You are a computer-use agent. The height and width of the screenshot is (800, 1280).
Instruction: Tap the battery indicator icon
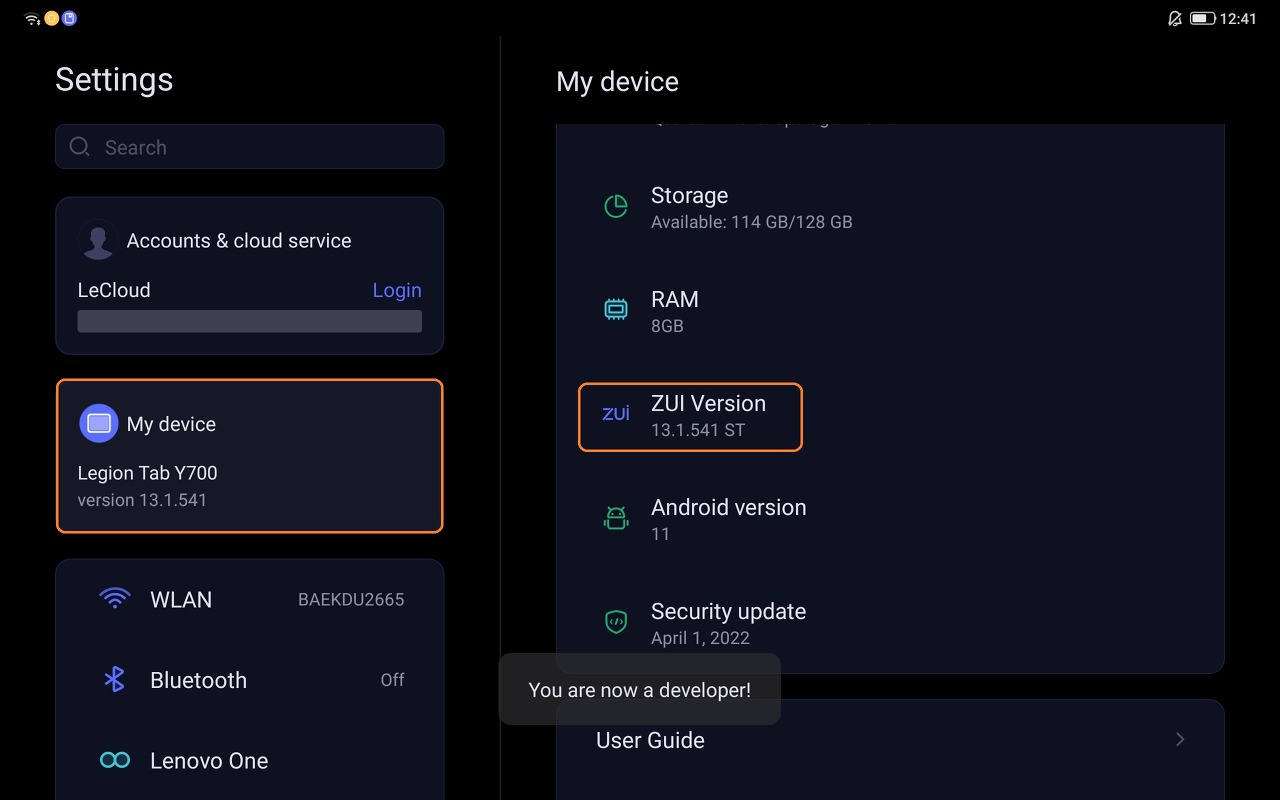click(x=1202, y=18)
